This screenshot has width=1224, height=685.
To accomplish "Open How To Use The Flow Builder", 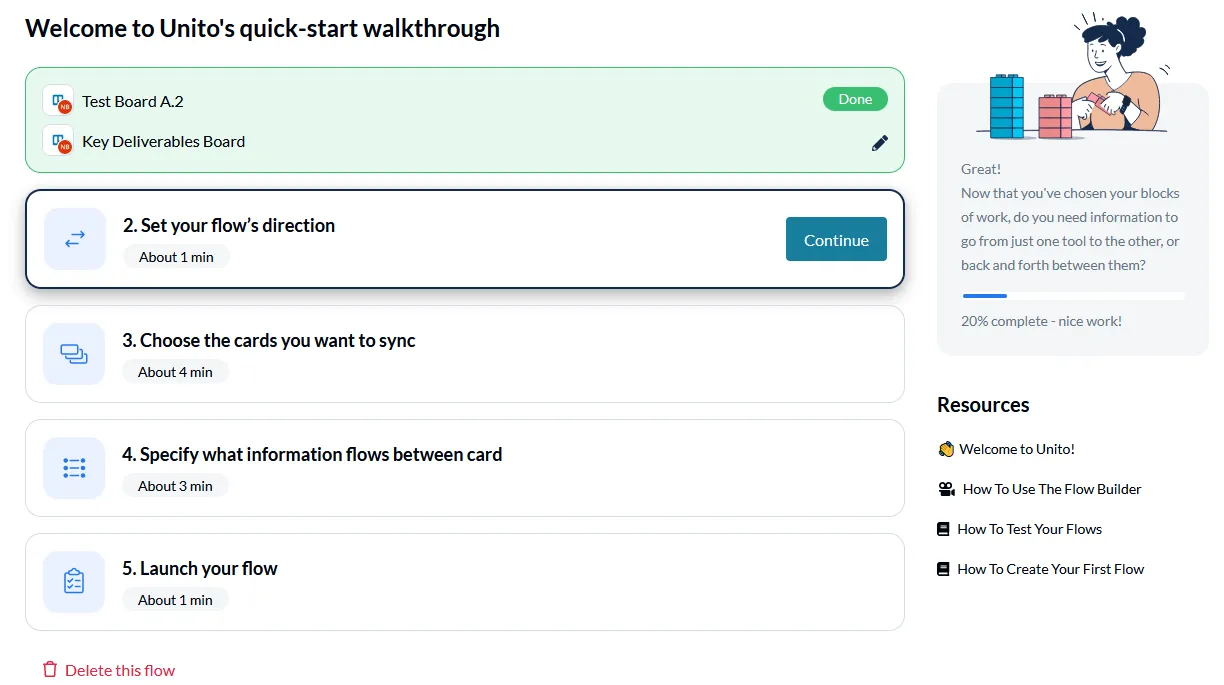I will pyautogui.click(x=1051, y=489).
